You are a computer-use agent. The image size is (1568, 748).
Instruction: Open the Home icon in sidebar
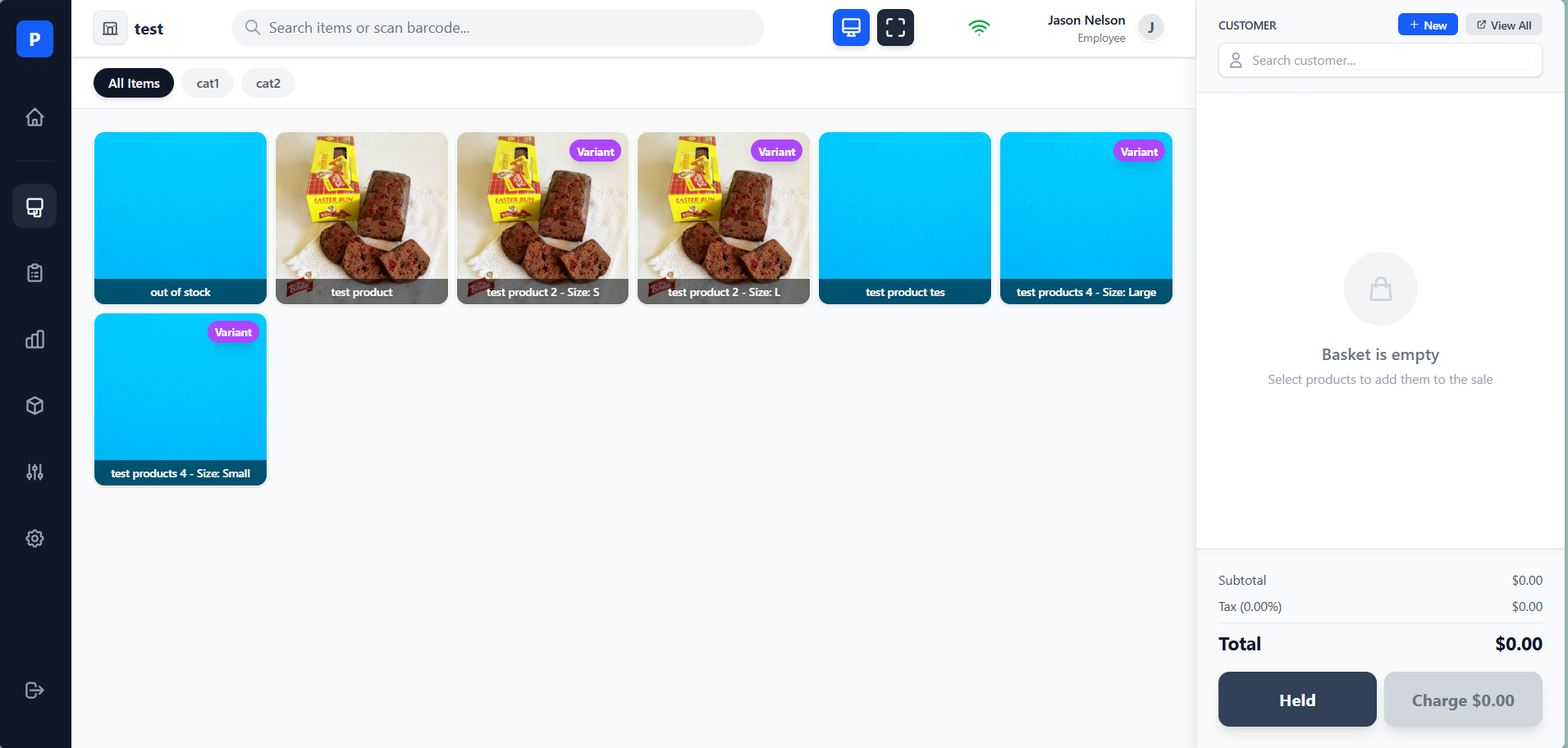(x=34, y=117)
